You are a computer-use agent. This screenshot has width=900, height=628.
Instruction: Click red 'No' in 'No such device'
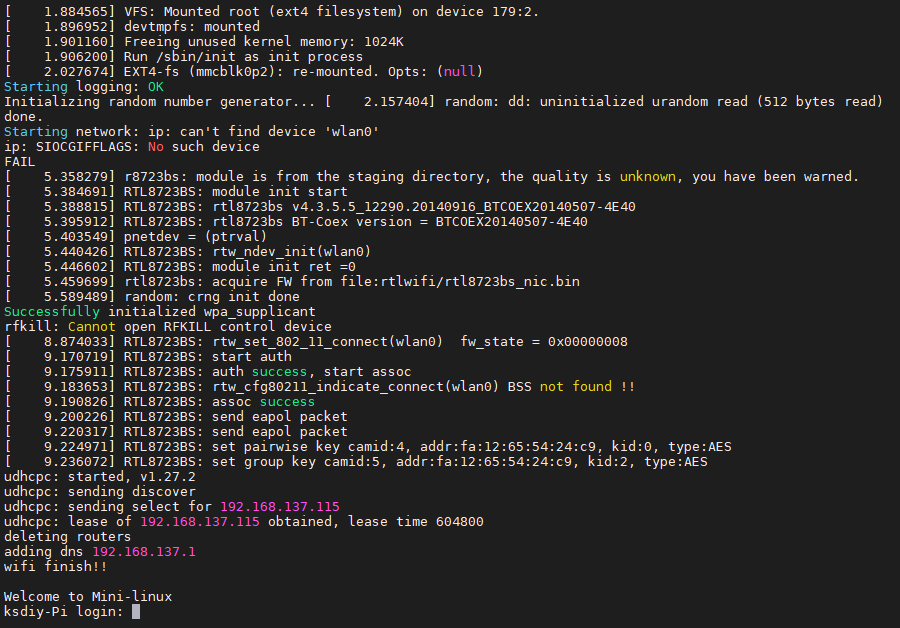[156, 147]
